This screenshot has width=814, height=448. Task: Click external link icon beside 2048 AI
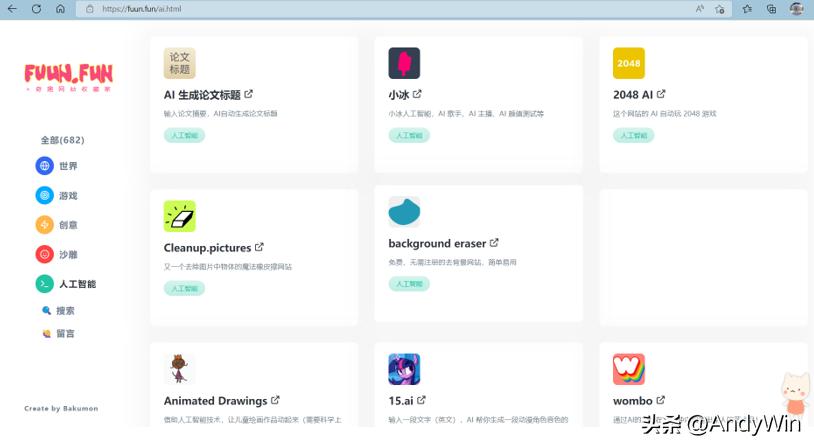[x=661, y=94]
